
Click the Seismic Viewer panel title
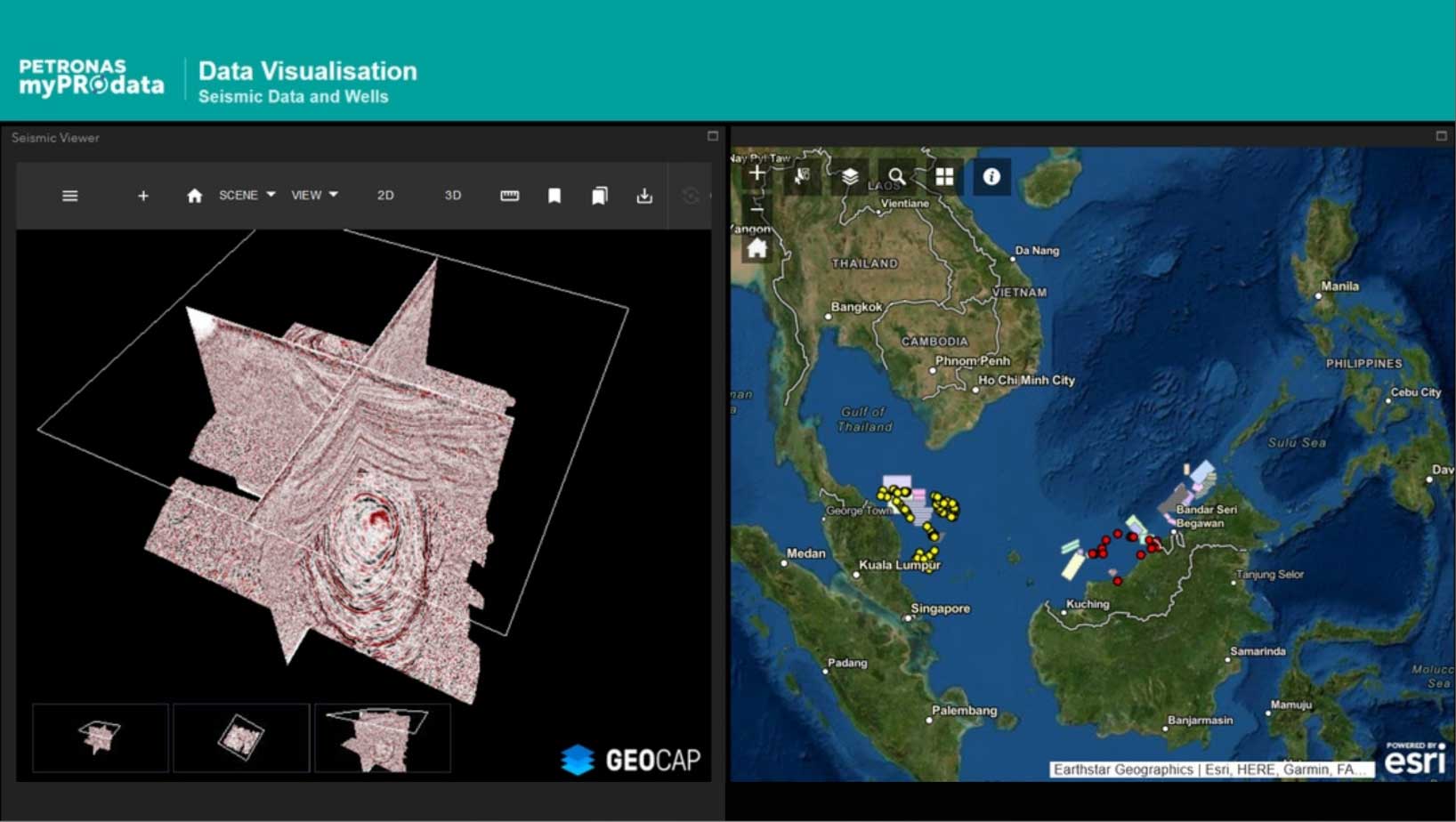[55, 138]
